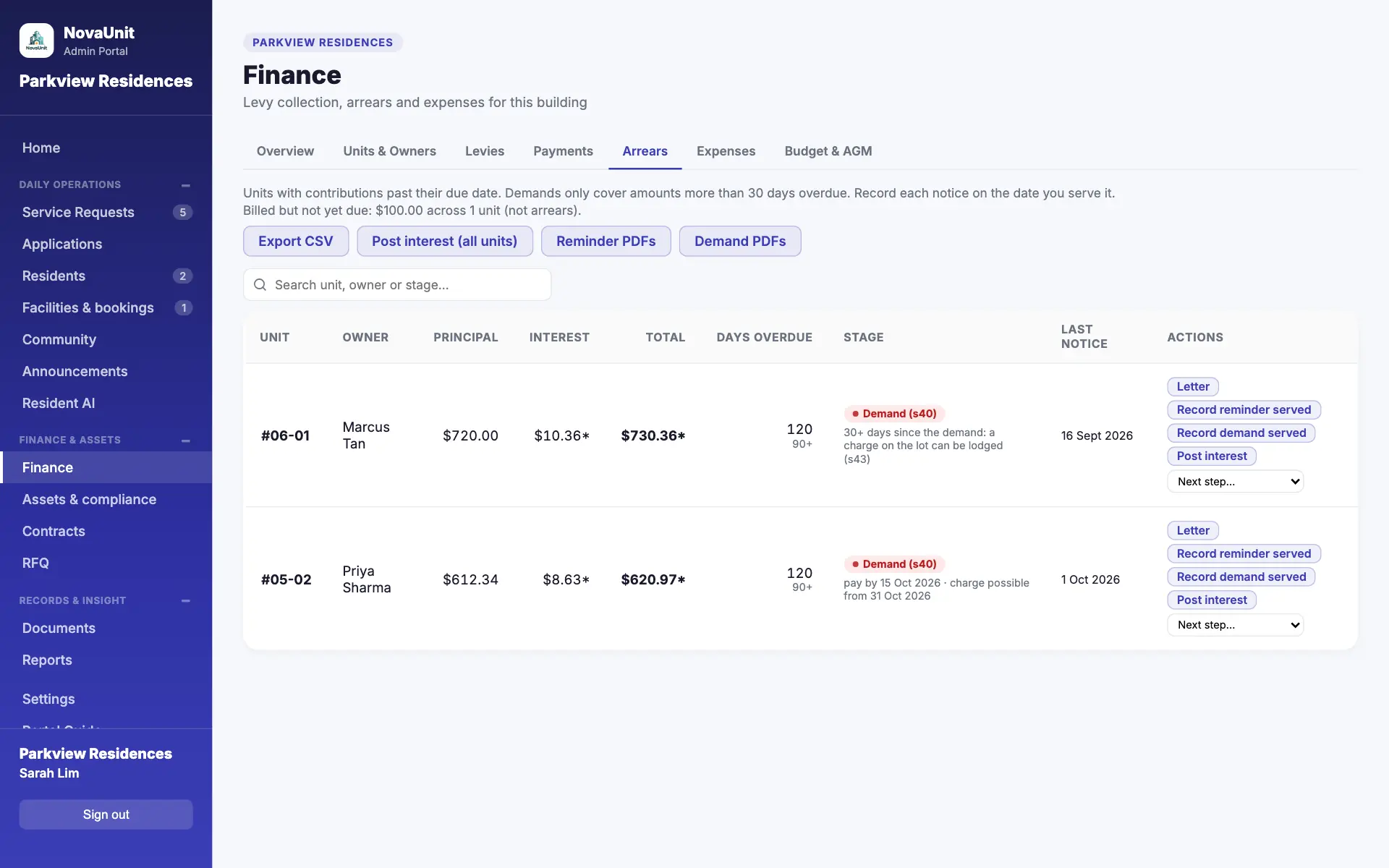Click the Export CSV button

296,241
